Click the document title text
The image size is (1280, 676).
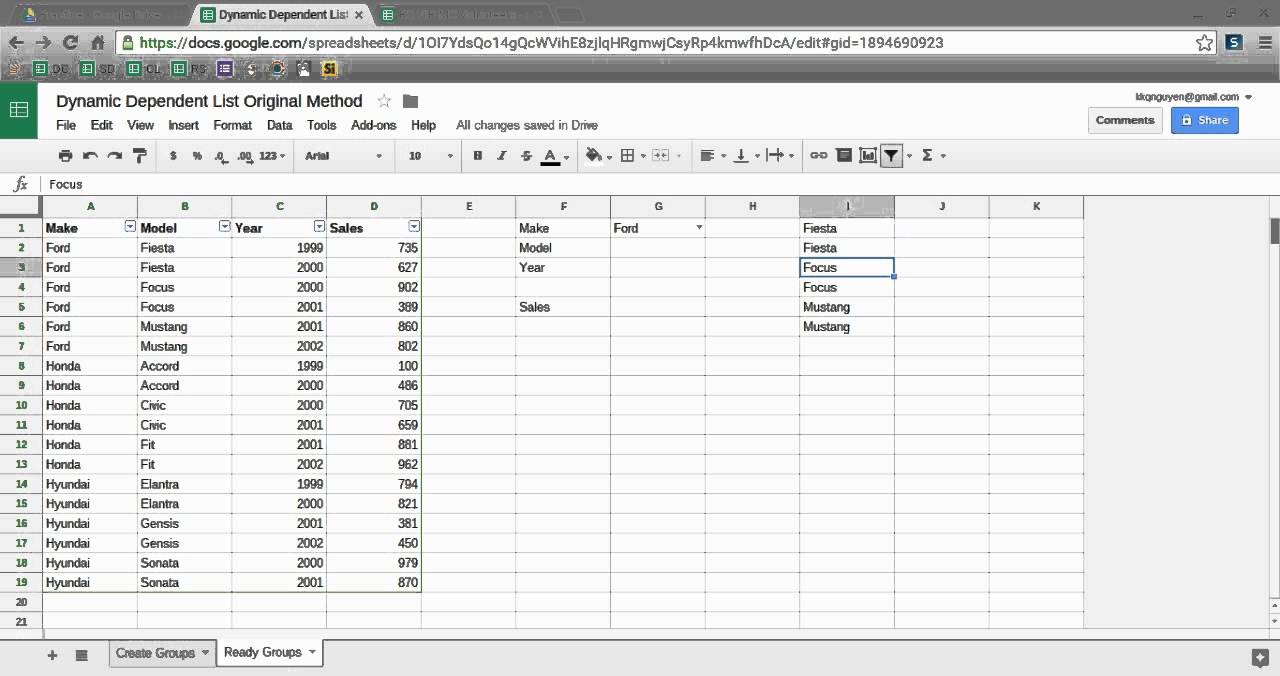coord(209,101)
